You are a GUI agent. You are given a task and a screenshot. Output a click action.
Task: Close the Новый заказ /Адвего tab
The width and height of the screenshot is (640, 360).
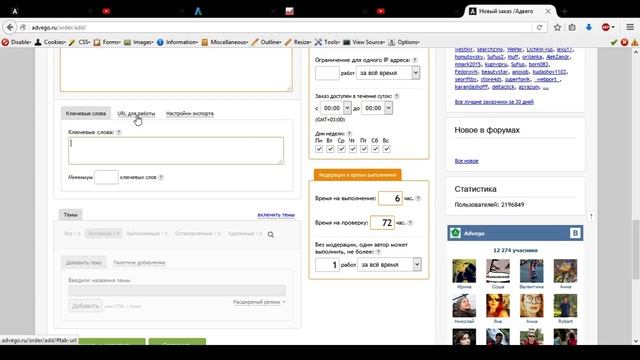[x=548, y=11]
